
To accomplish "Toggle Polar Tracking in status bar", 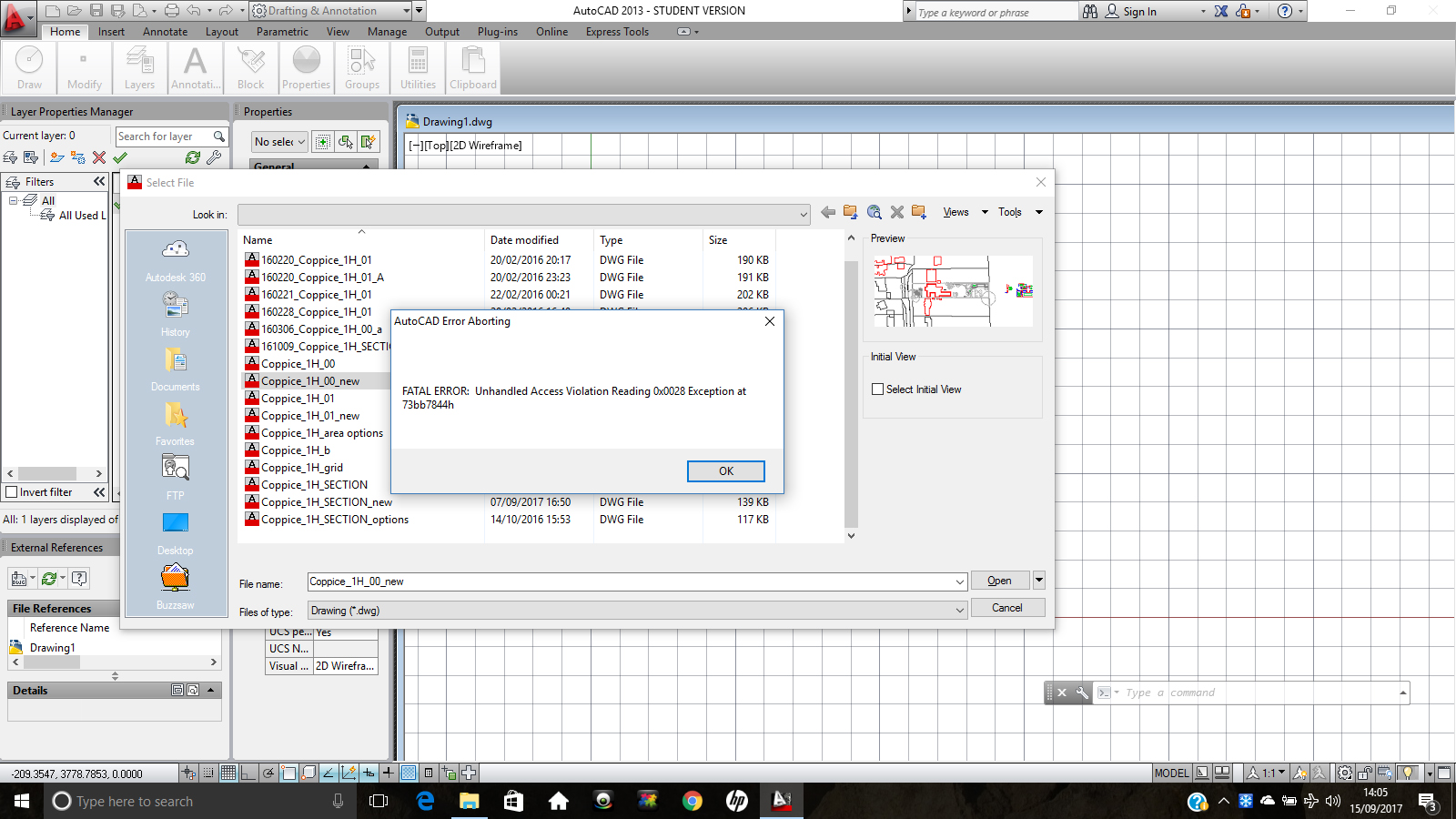I will click(268, 773).
